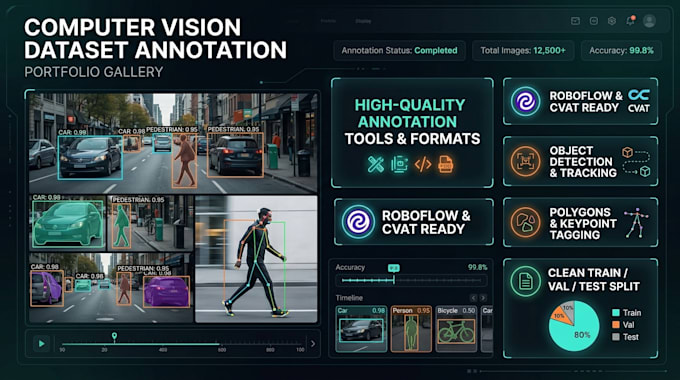Click the keypoint skeleton figure icon
Screen dimensions: 680x380
click(x=636, y=223)
